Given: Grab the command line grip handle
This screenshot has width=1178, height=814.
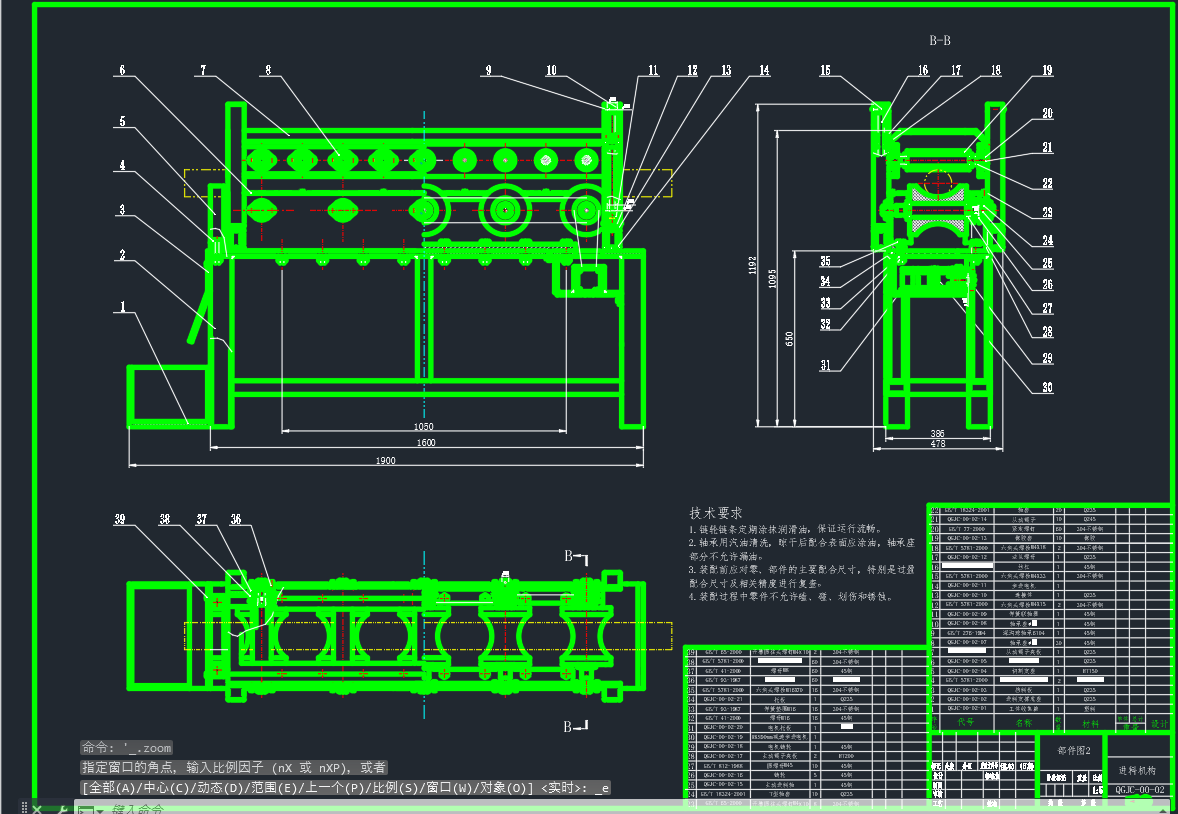Looking at the screenshot, I should 25,809.
